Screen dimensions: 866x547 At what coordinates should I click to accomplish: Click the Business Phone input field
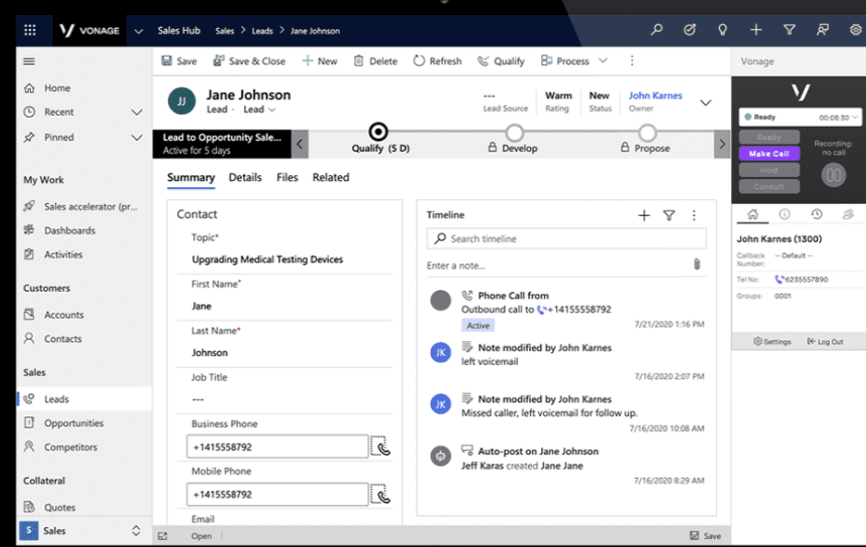coord(277,446)
